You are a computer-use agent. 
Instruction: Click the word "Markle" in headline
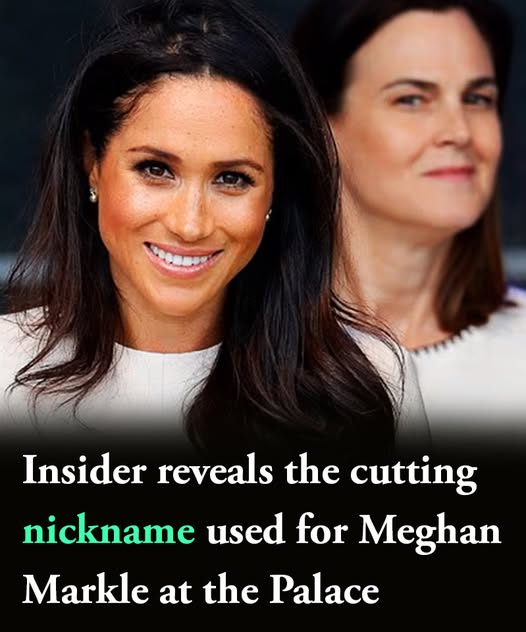coord(85,590)
